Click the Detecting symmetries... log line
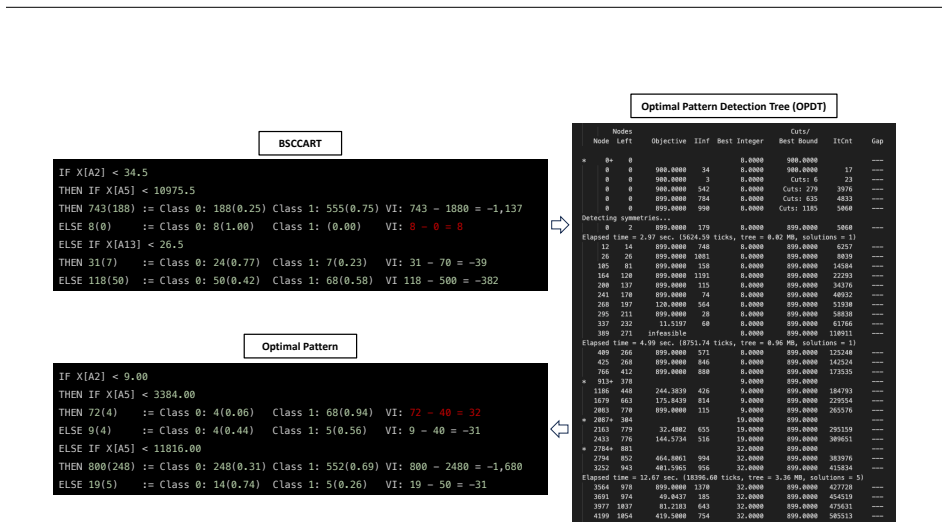Screen dimensions: 948x528 [626, 218]
